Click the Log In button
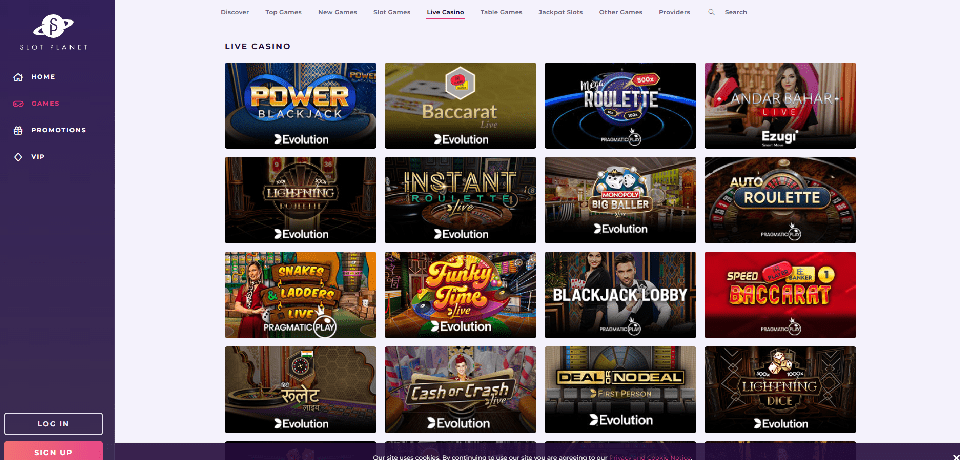Viewport: 960px width, 460px height. pos(53,424)
